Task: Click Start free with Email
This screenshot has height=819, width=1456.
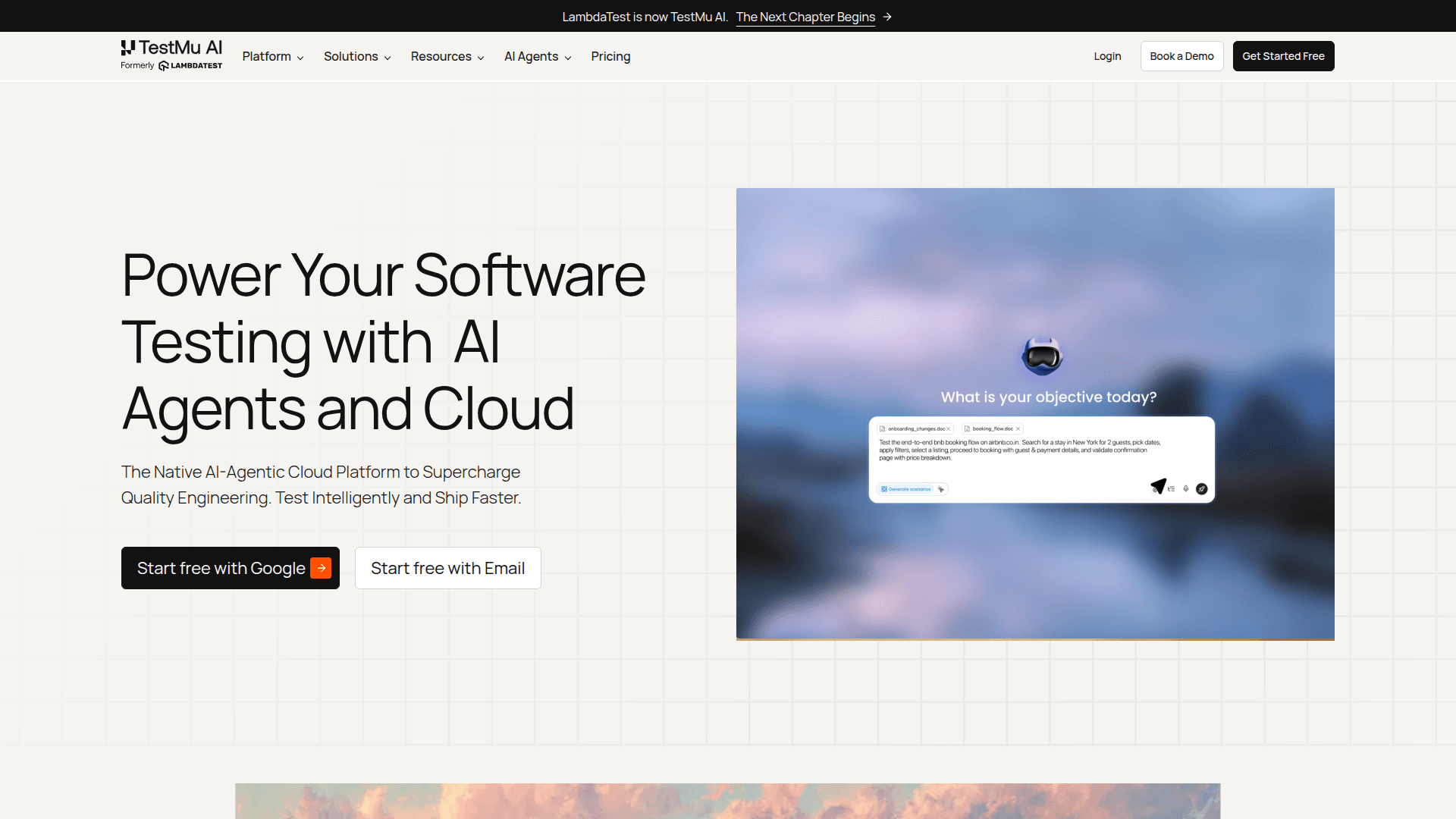Action: pyautogui.click(x=447, y=568)
